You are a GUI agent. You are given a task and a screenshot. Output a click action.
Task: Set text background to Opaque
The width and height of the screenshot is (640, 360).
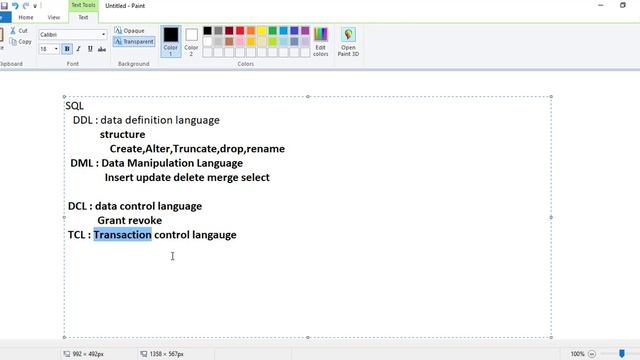[x=129, y=31]
